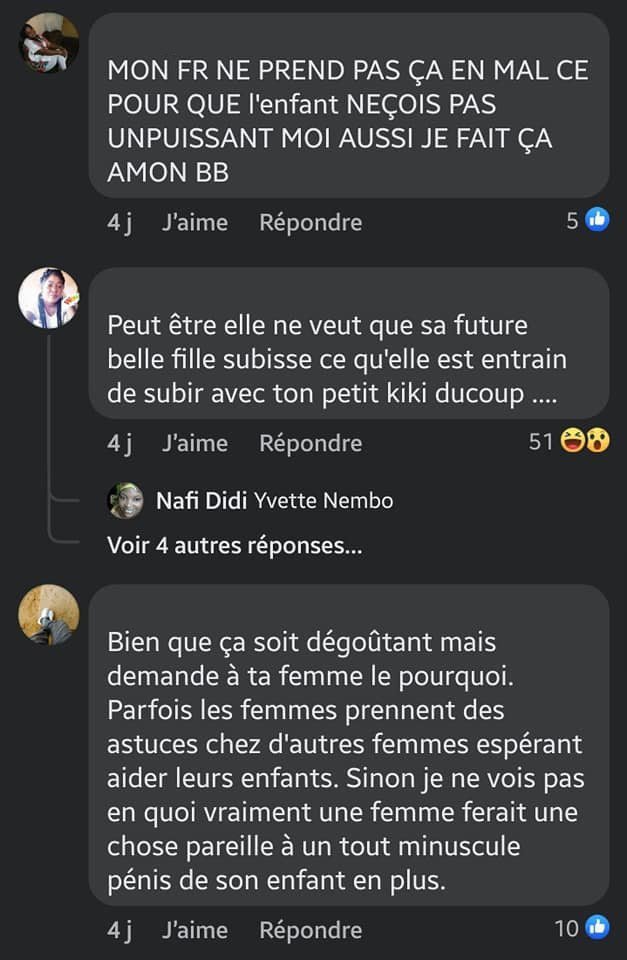
Task: Click the Yvette Nembo mention
Action: [324, 501]
